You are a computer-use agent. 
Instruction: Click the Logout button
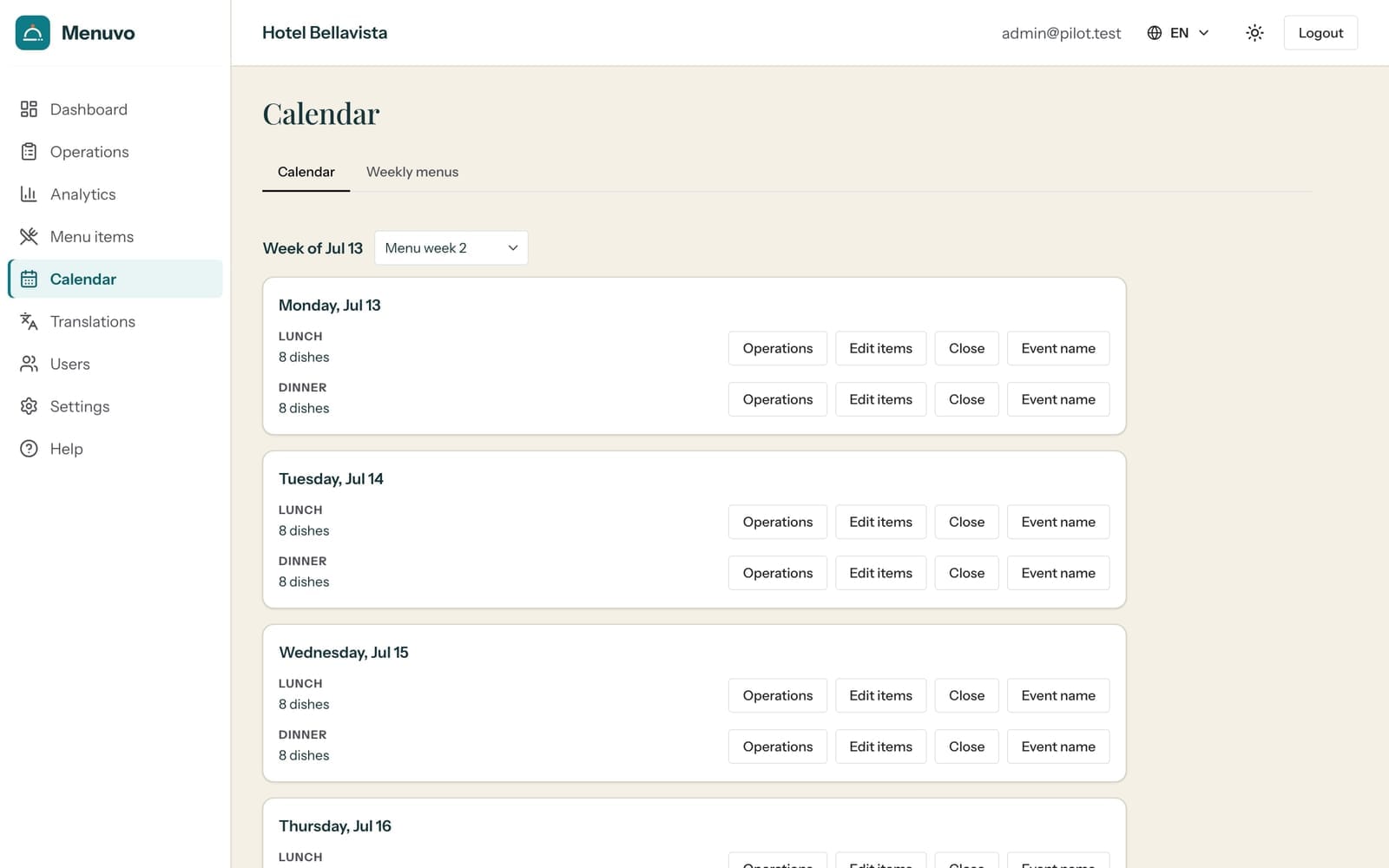1320,33
